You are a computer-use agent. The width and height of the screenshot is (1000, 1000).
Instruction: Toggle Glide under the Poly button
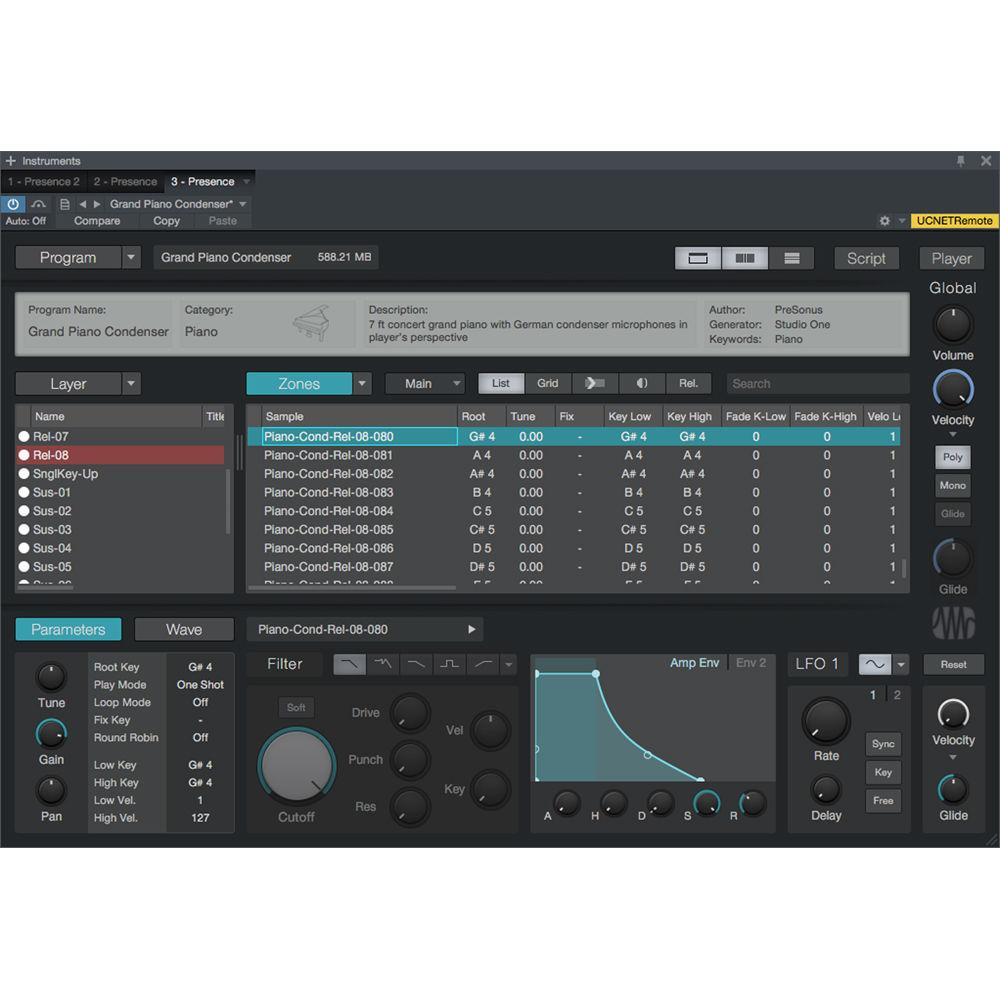coord(952,514)
